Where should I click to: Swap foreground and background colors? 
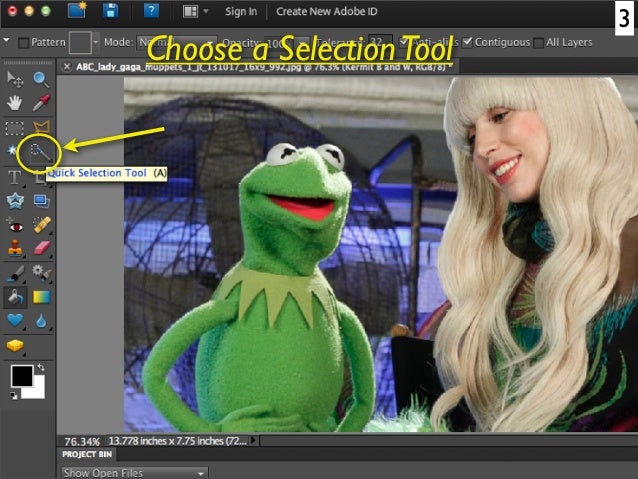41,367
